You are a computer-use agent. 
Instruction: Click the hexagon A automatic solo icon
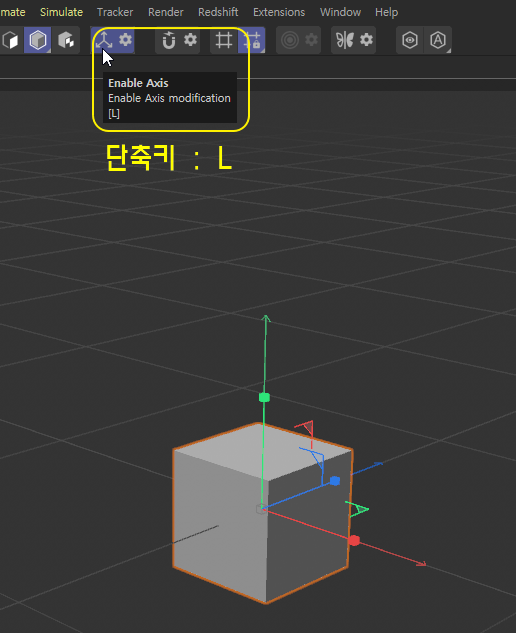438,40
